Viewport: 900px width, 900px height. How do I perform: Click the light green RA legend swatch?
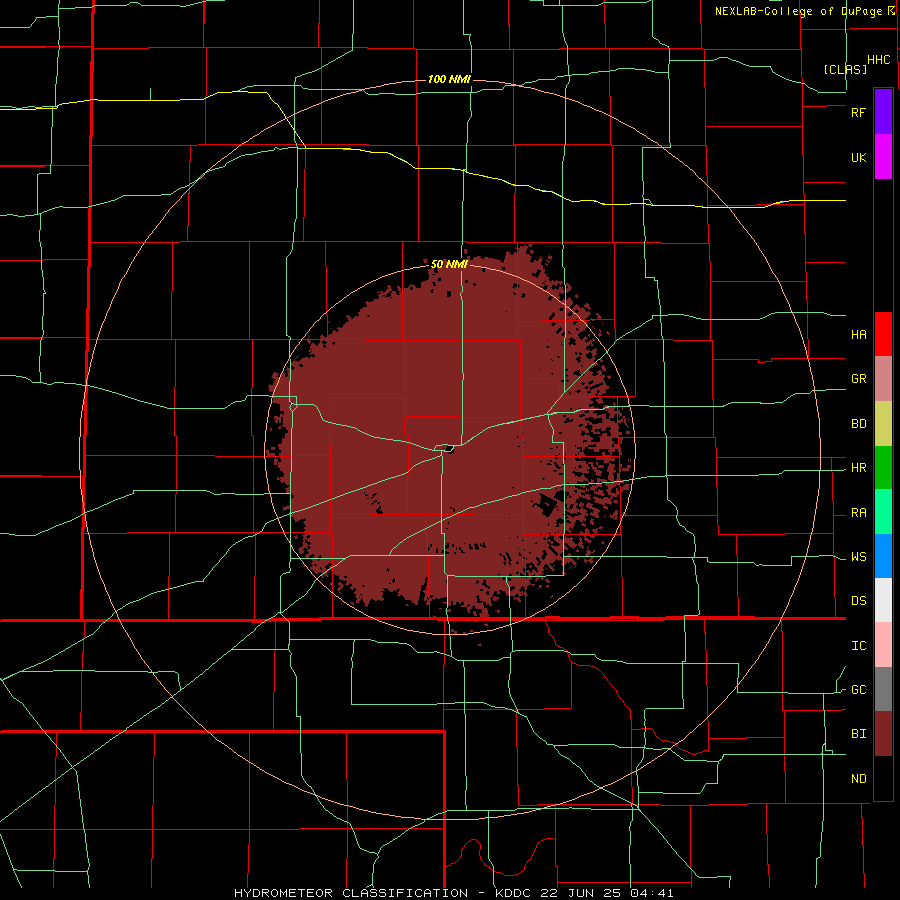(x=883, y=512)
